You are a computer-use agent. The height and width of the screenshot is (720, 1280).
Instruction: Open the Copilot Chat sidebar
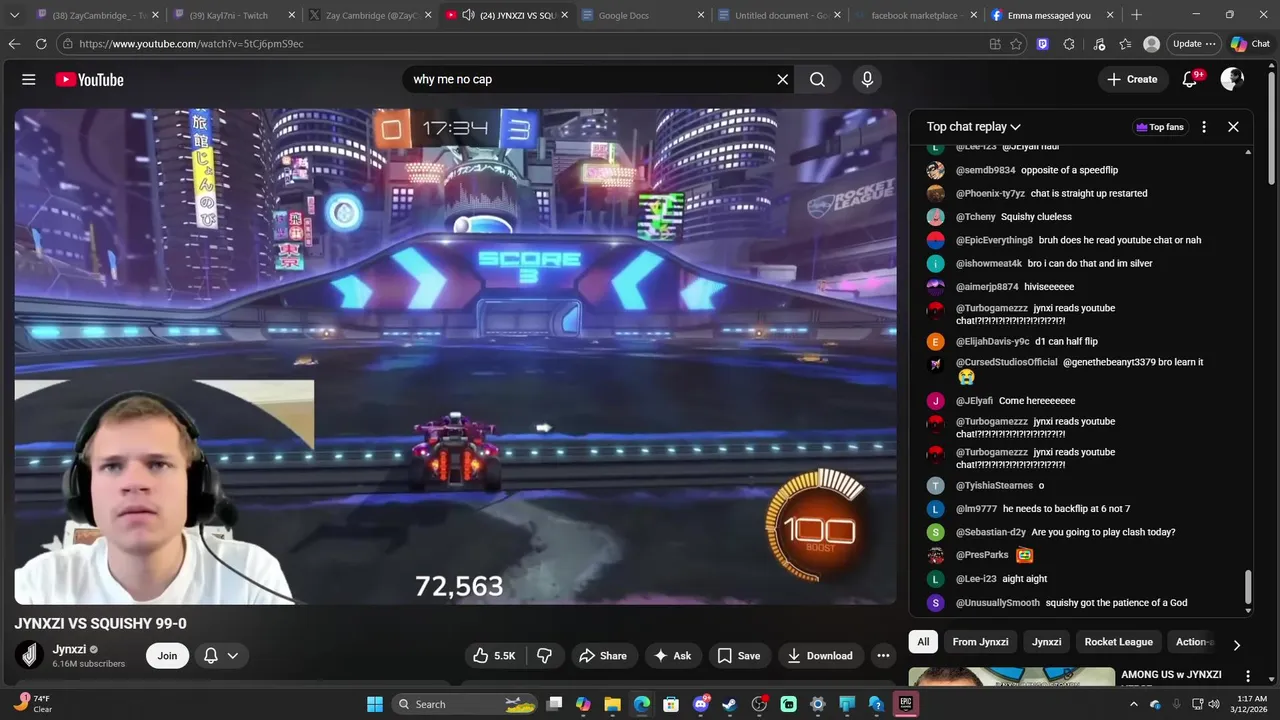(x=1250, y=44)
